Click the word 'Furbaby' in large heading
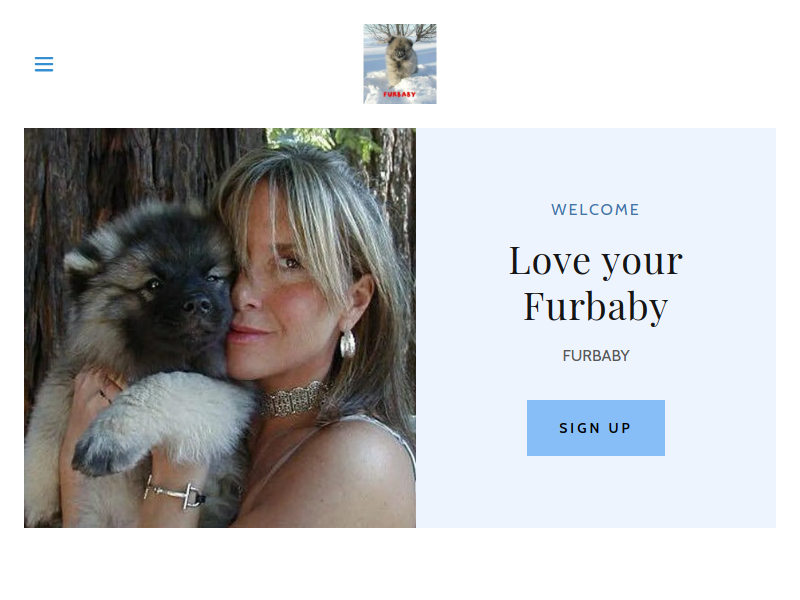The image size is (800, 600). [x=595, y=308]
